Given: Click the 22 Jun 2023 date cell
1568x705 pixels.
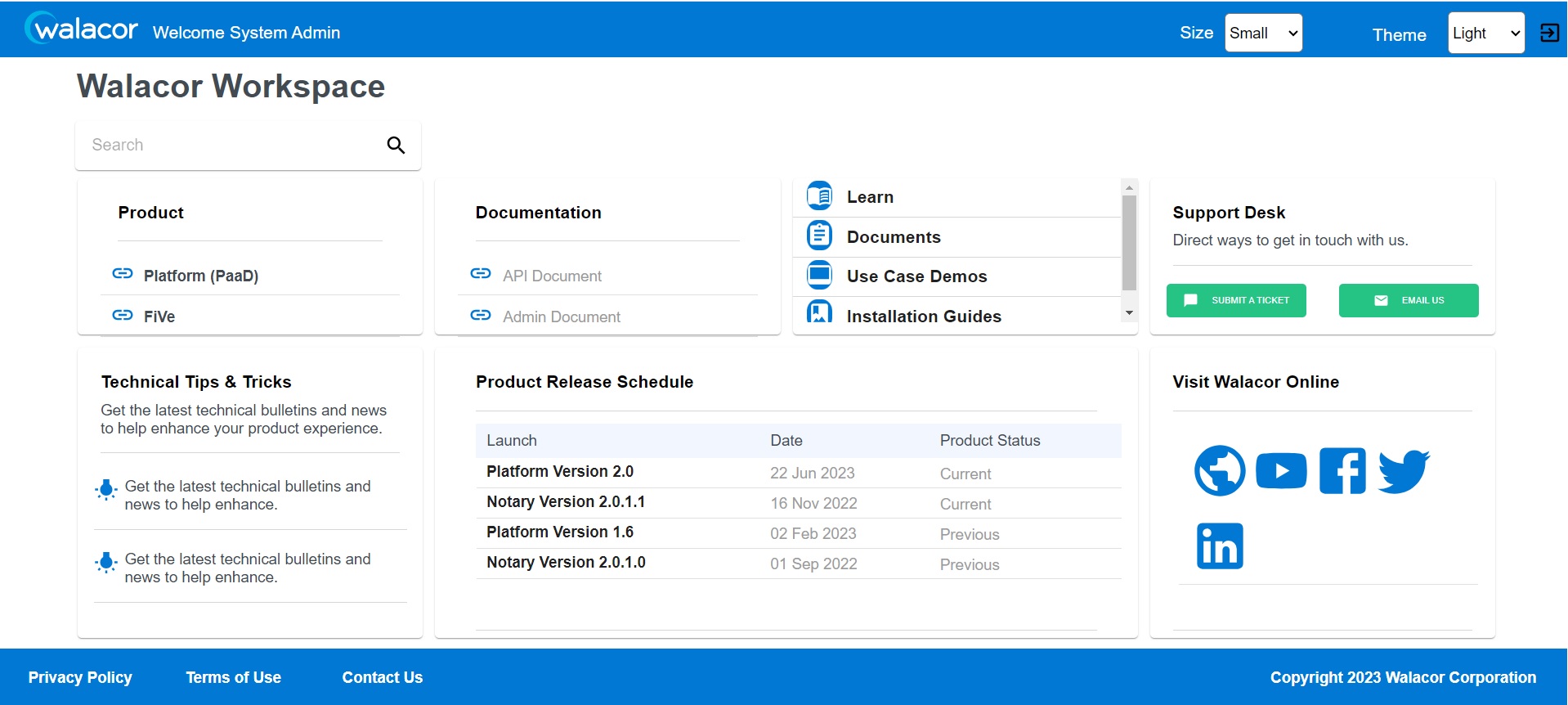Looking at the screenshot, I should (813, 473).
